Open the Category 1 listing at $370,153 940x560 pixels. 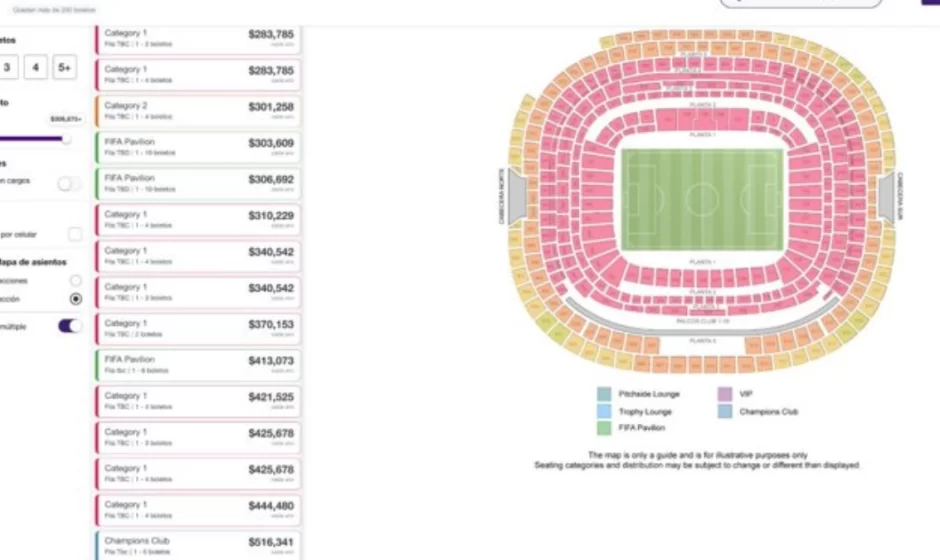tap(198, 329)
